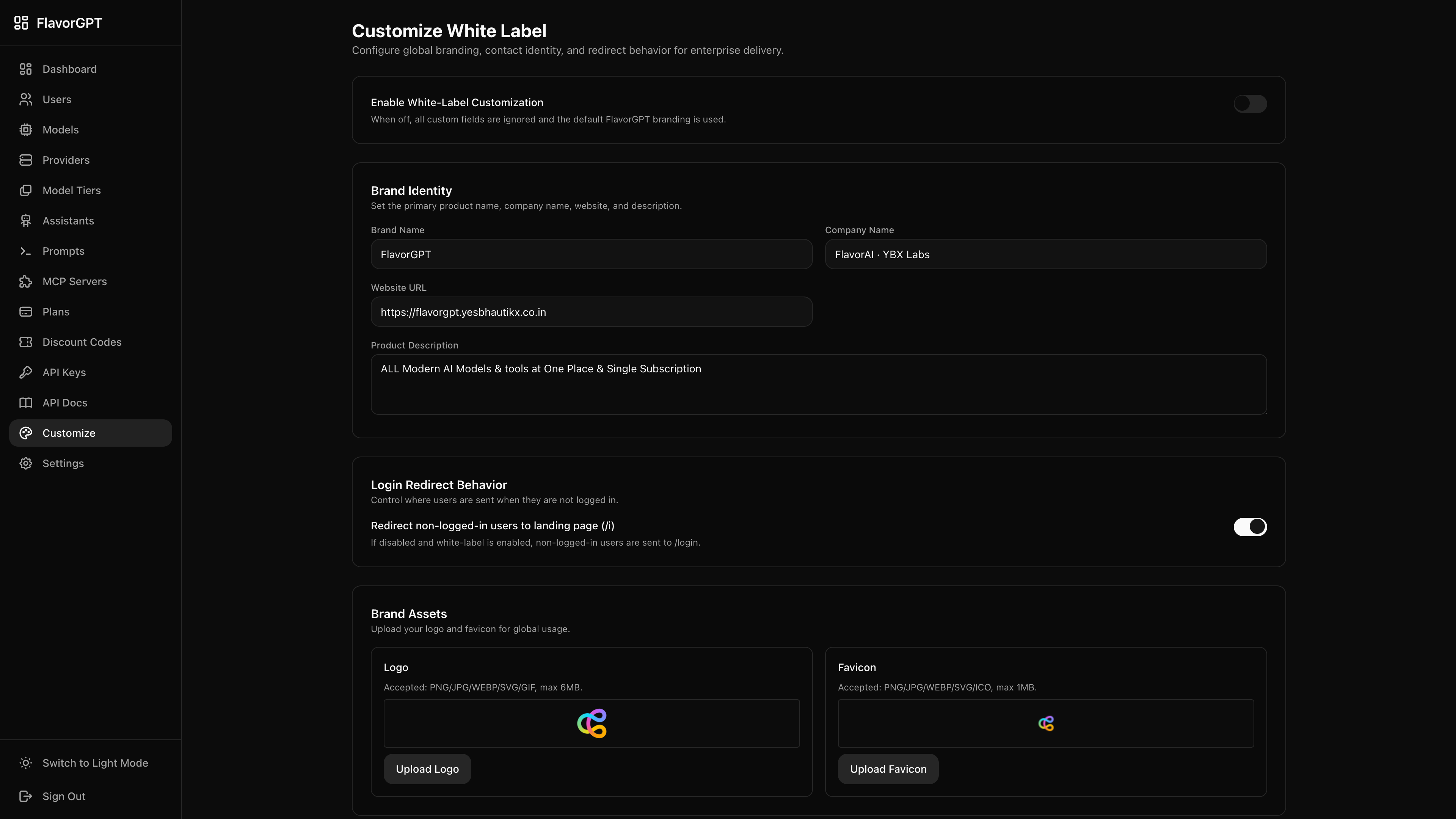1456x819 pixels.
Task: Click the Settings gear icon
Action: tap(25, 463)
